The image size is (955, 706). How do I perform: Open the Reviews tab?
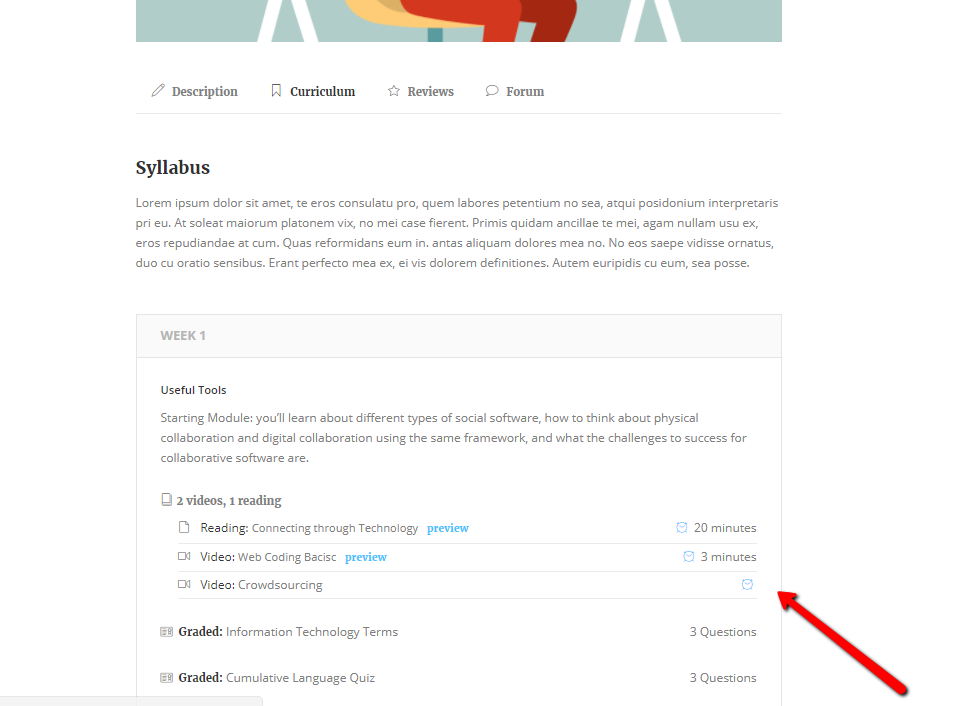(430, 91)
